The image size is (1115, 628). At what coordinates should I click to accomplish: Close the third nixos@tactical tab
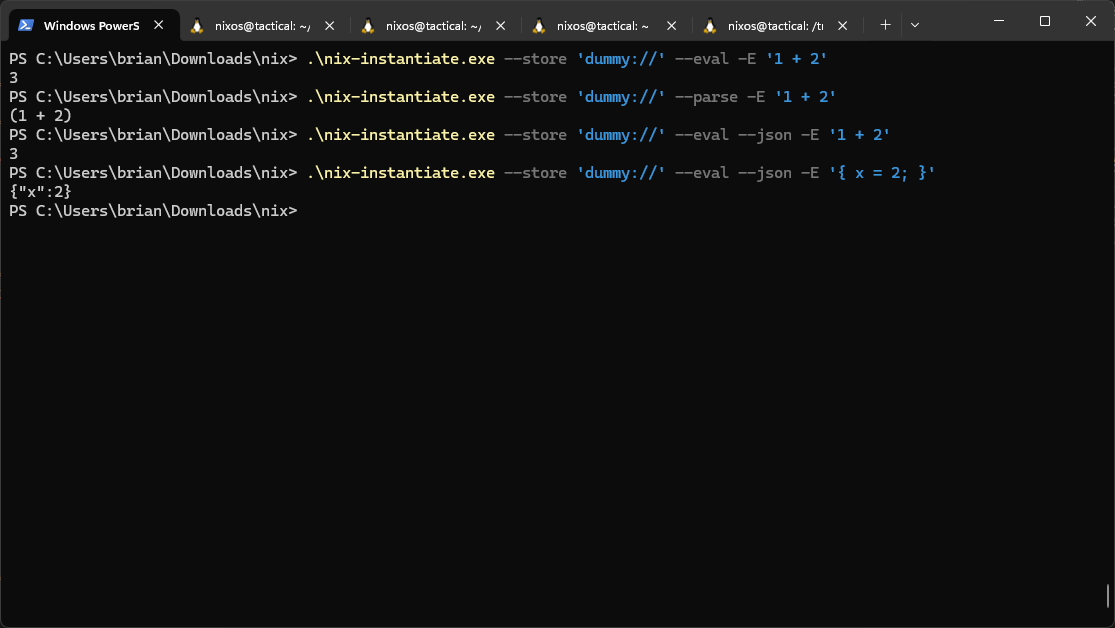pos(500,25)
